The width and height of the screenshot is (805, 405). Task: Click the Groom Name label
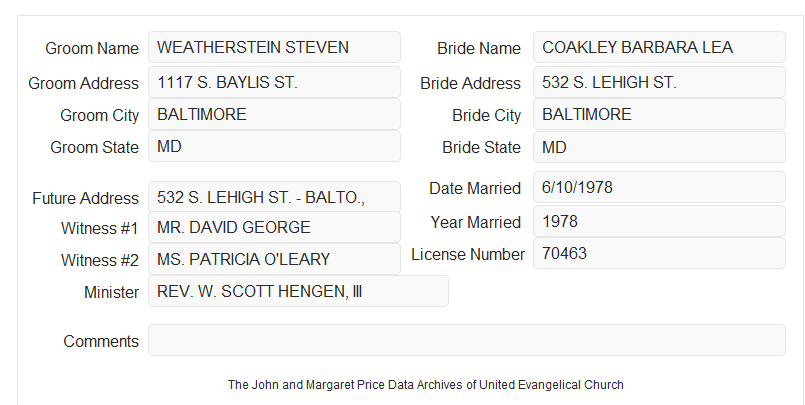[x=92, y=48]
